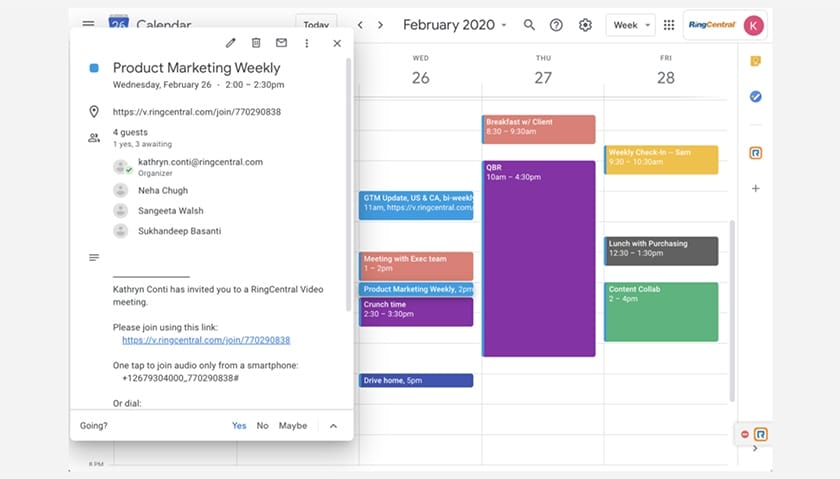Open GTM Update bi-weekly event
Screen dimensions: 840x479
(416, 205)
